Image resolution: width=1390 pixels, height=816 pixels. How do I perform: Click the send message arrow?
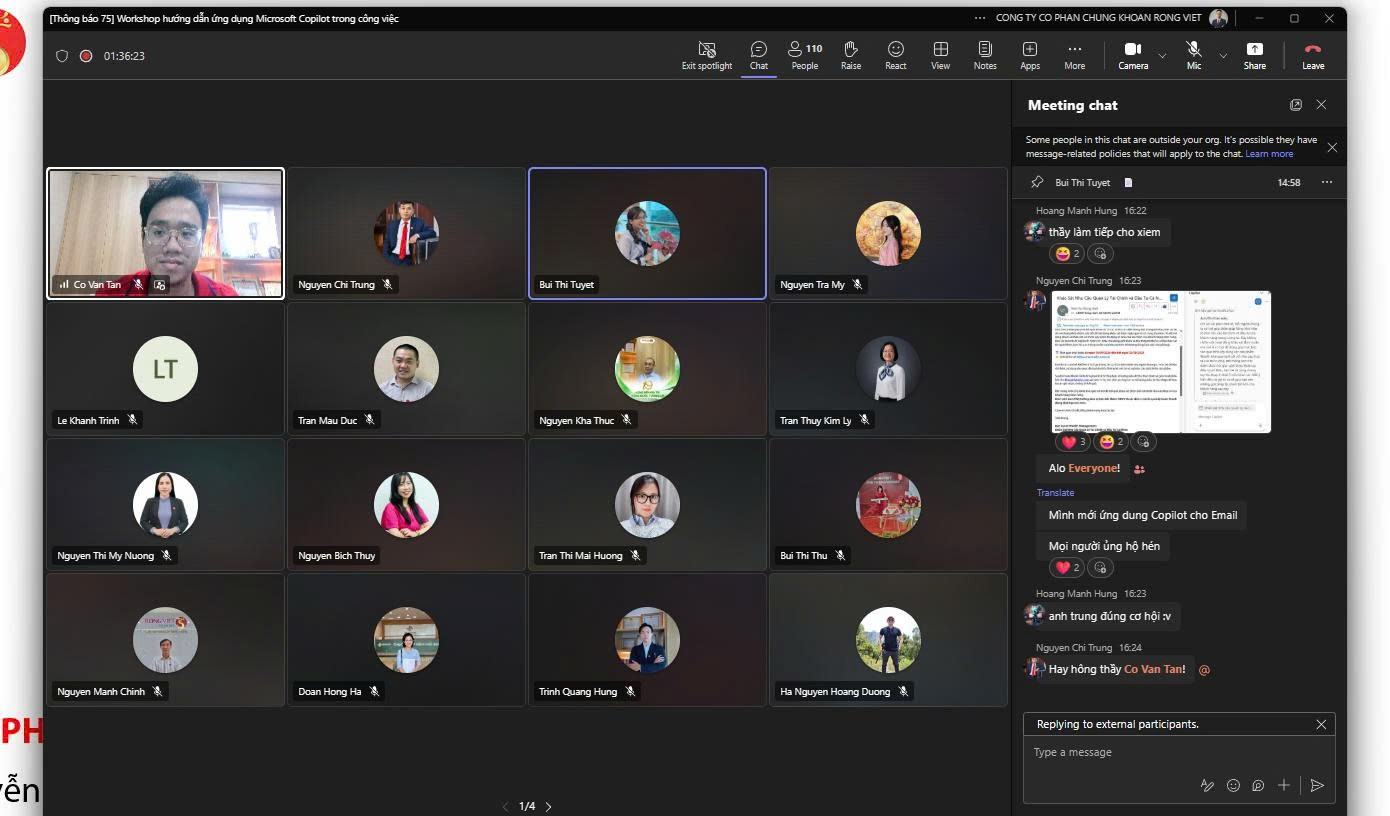pos(1317,785)
